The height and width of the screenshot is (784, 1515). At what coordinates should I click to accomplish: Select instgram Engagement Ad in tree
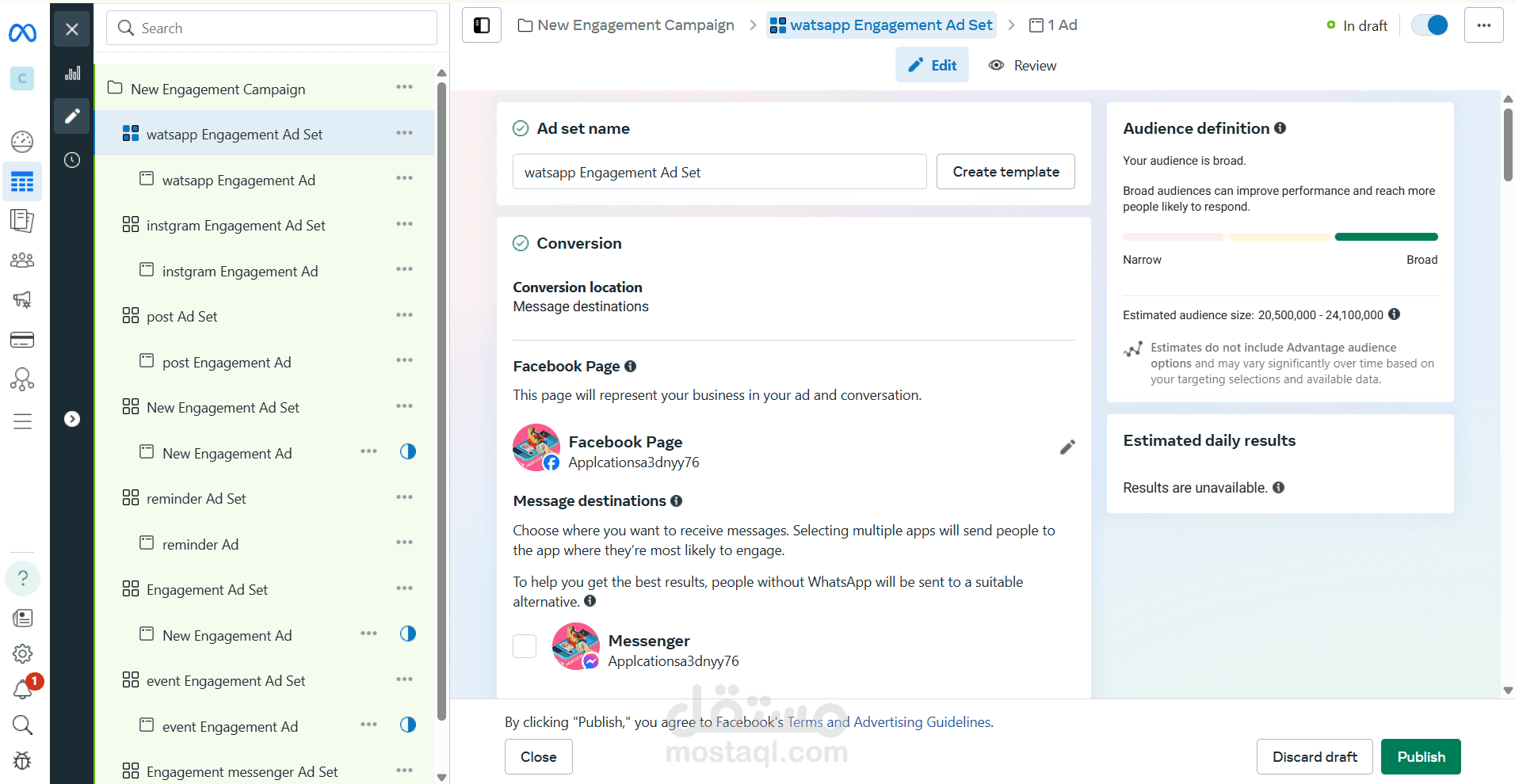click(x=240, y=272)
